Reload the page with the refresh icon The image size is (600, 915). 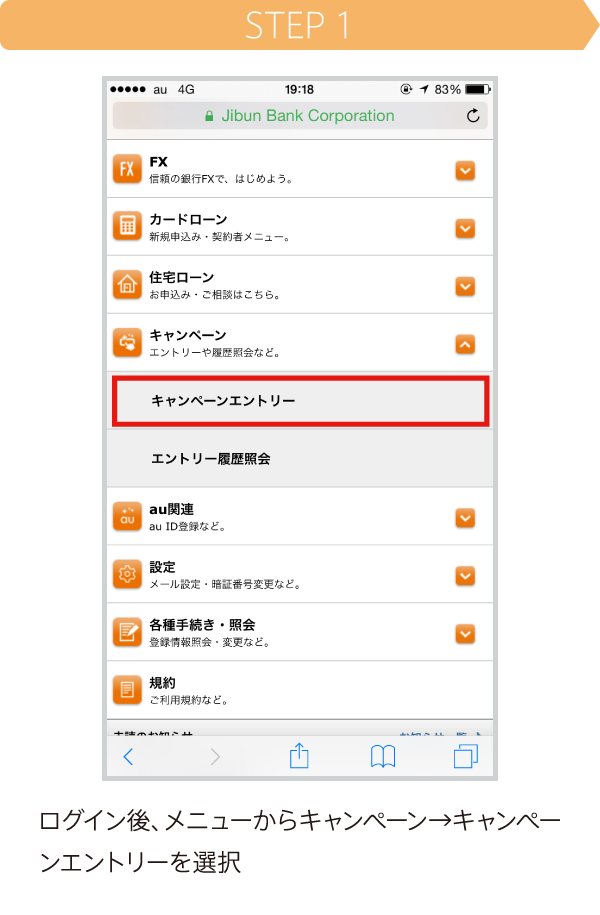pyautogui.click(x=473, y=116)
